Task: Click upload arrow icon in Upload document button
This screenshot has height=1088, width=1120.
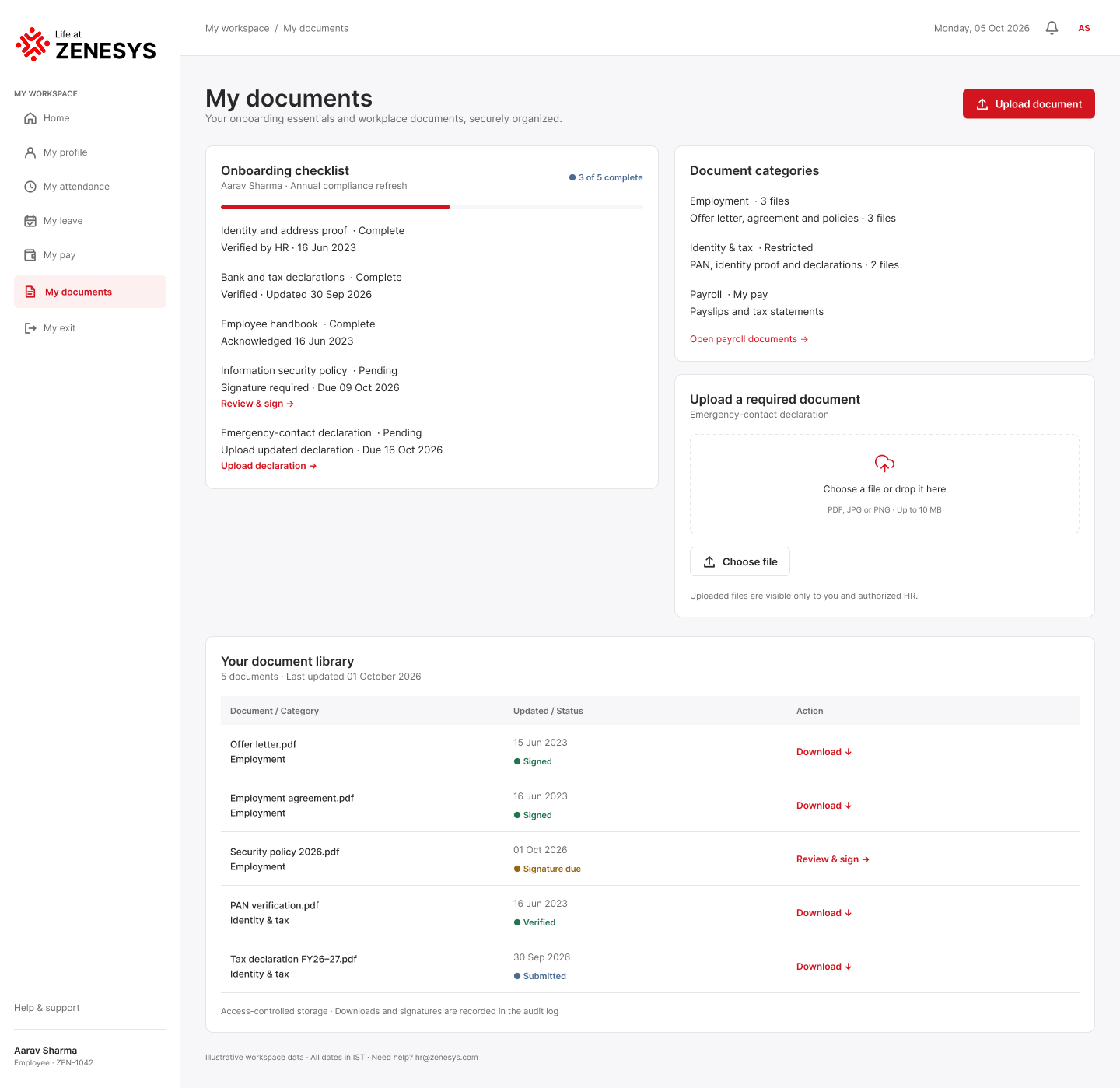Action: point(982,104)
